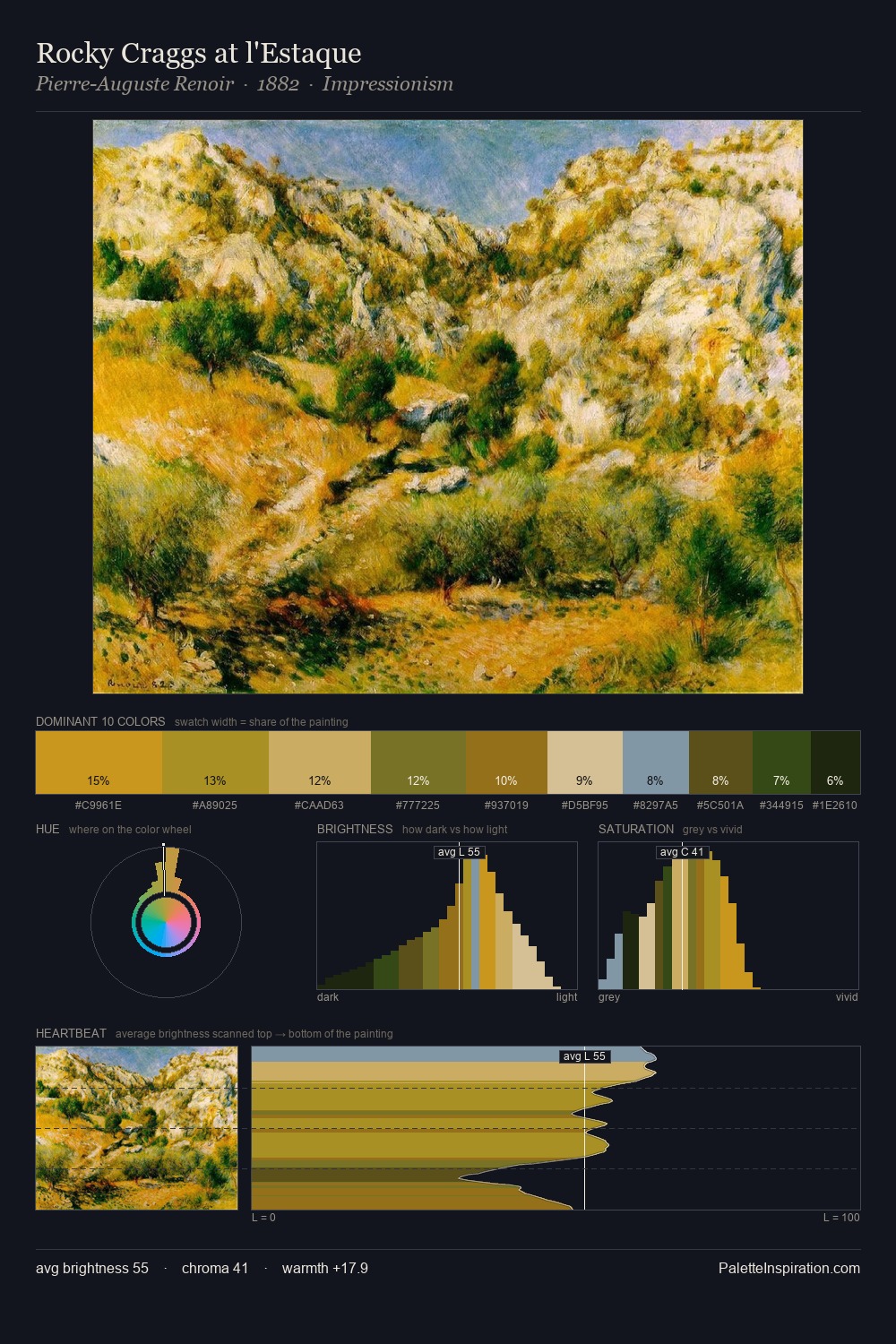Click the main Renoir painting image
This screenshot has height=1344, width=896.
(x=448, y=407)
